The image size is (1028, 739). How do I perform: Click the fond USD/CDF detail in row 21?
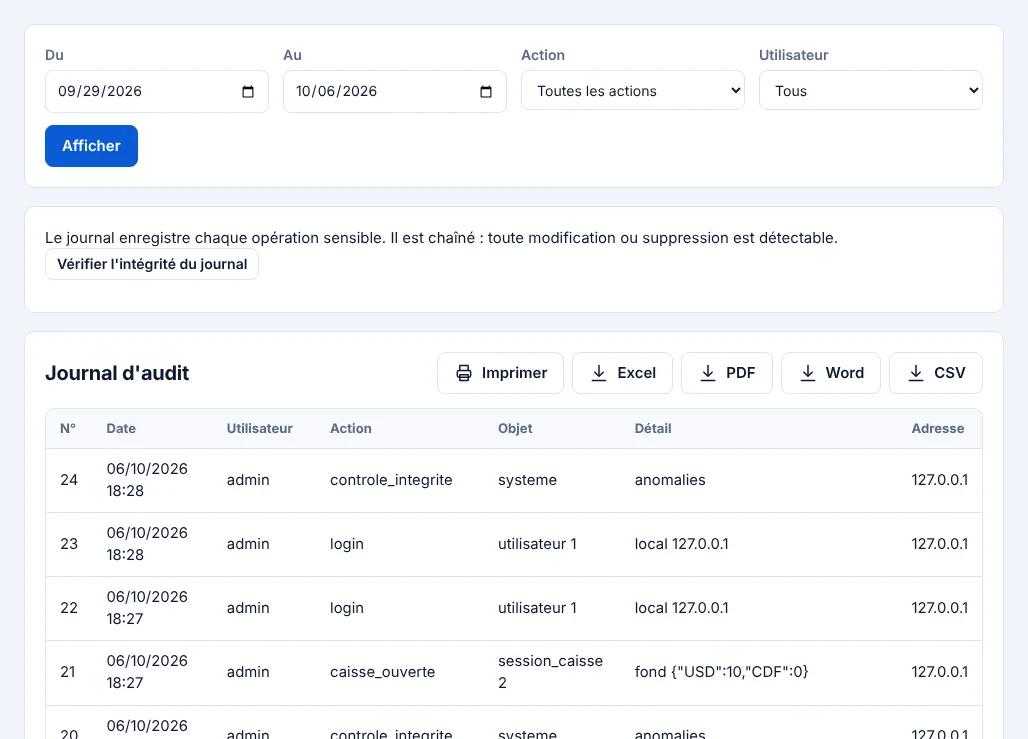click(x=722, y=672)
